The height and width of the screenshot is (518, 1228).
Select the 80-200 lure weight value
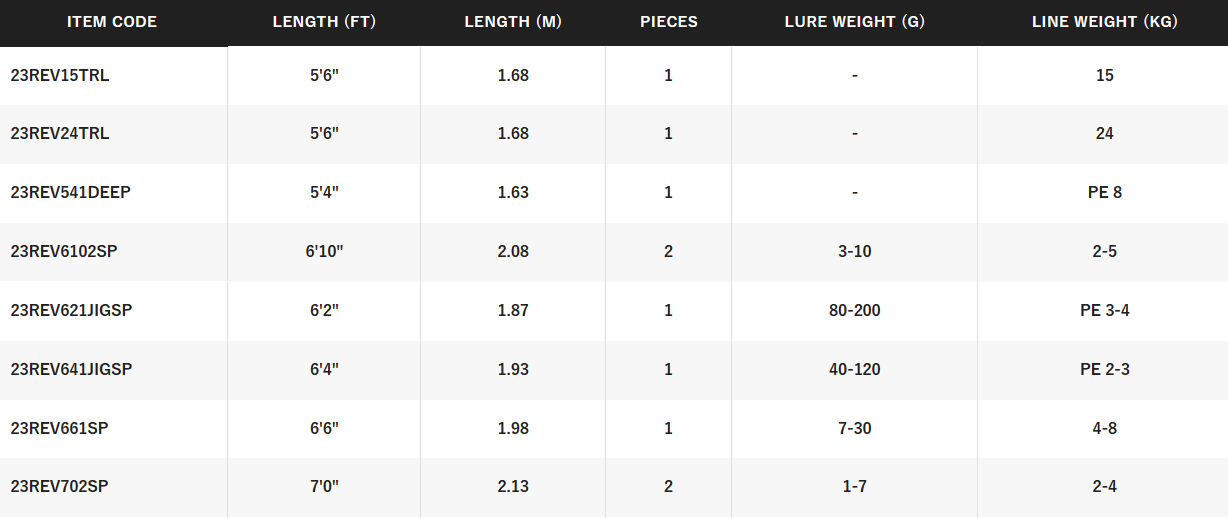click(855, 311)
